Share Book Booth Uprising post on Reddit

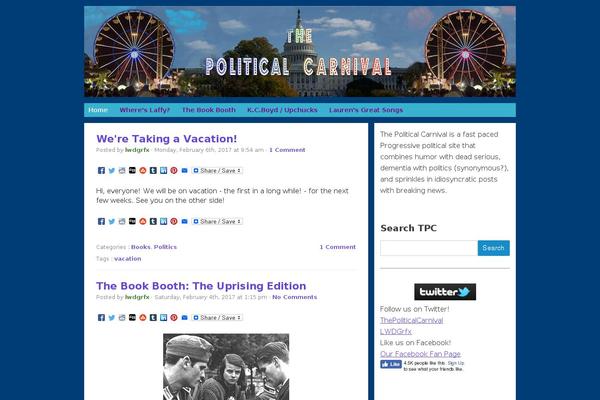pyautogui.click(x=122, y=317)
